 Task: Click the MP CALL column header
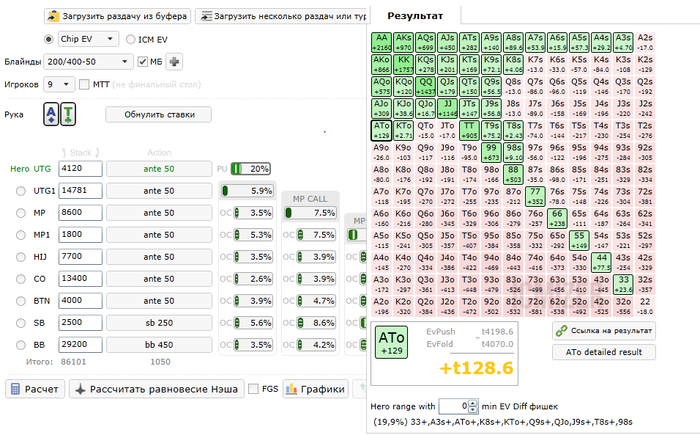(310, 199)
